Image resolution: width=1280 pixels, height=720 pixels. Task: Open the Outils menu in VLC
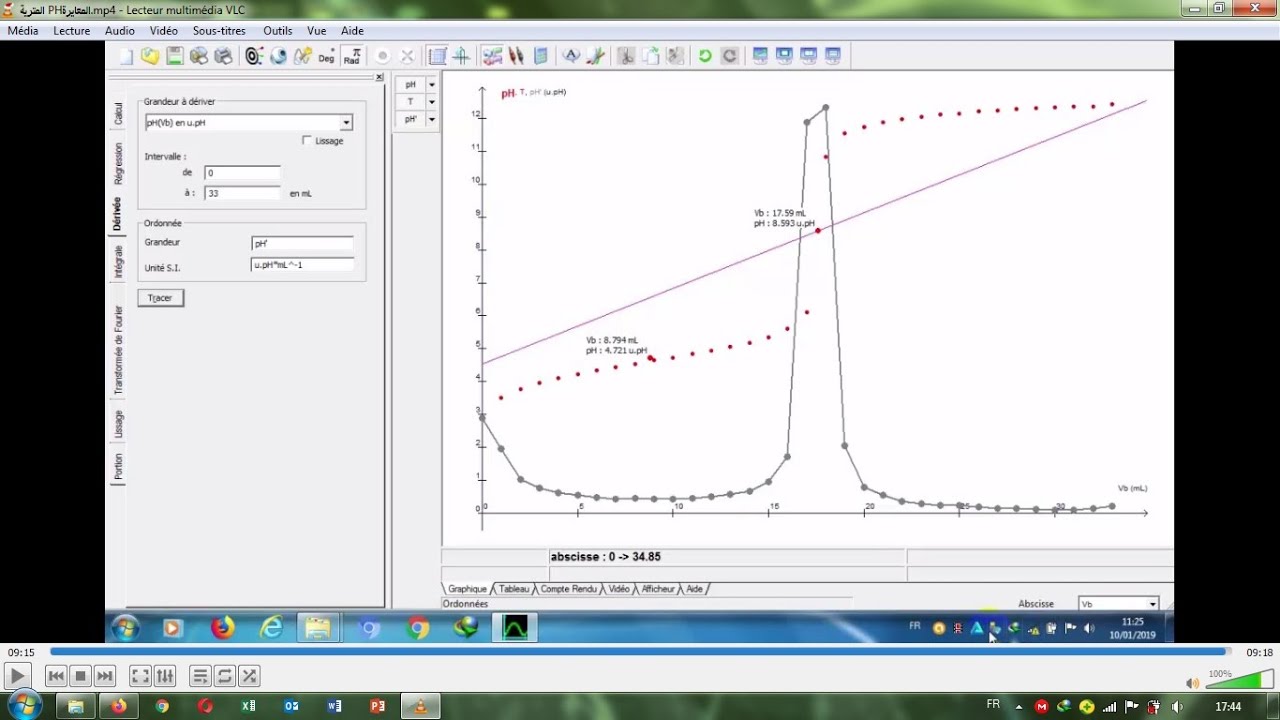(278, 31)
